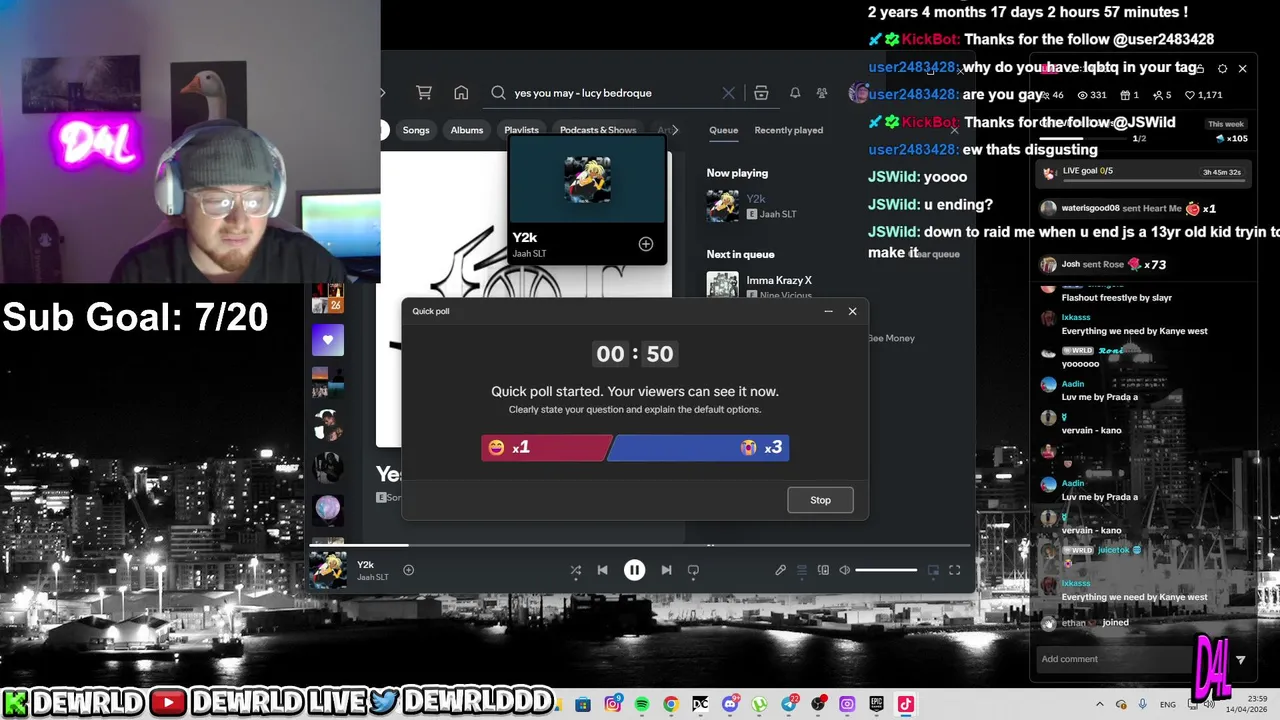Open lyrics microphone icon in Spotify
Viewport: 1280px width, 720px height.
pyautogui.click(x=780, y=570)
